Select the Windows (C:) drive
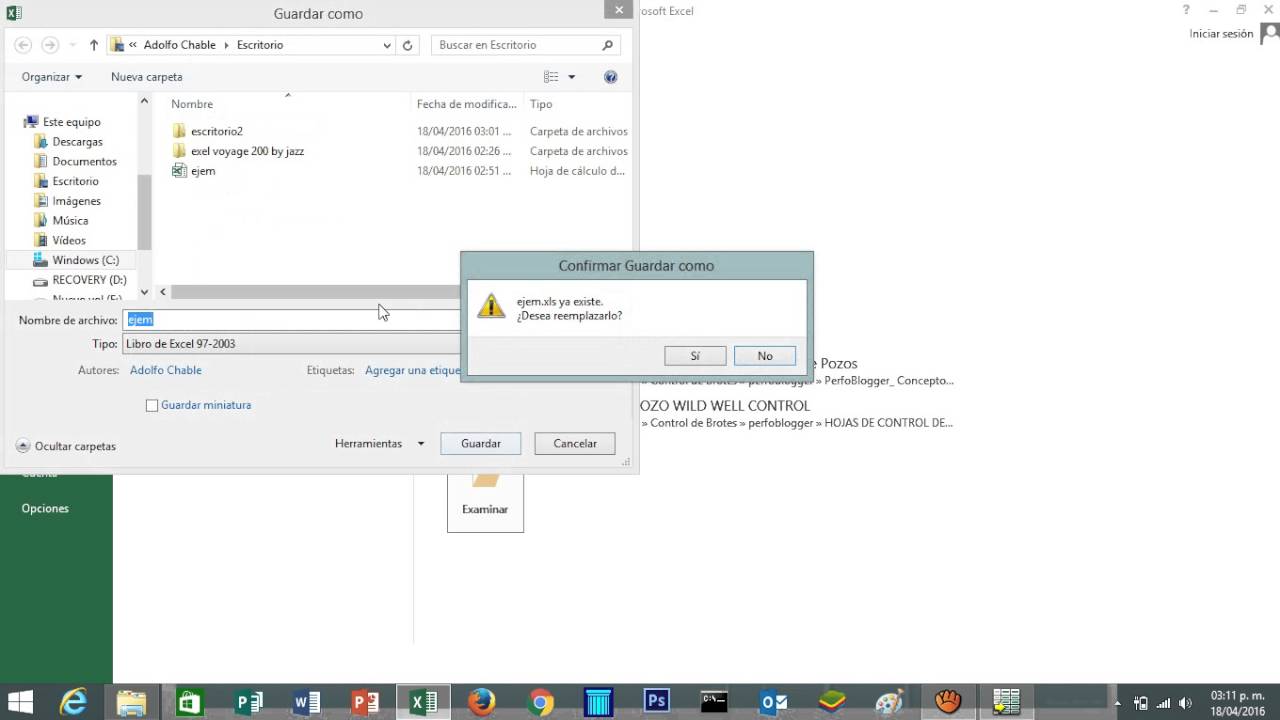The image size is (1280, 720). click(x=86, y=260)
